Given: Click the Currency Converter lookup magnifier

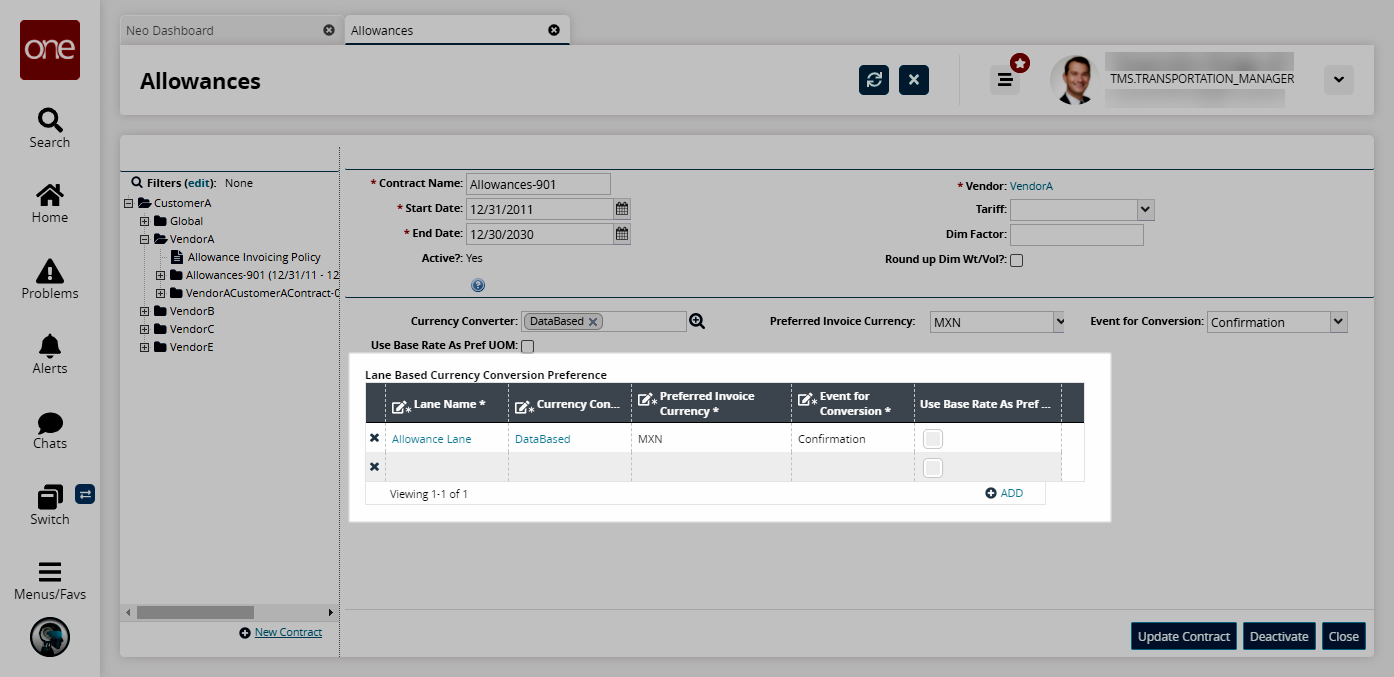Looking at the screenshot, I should [x=697, y=322].
